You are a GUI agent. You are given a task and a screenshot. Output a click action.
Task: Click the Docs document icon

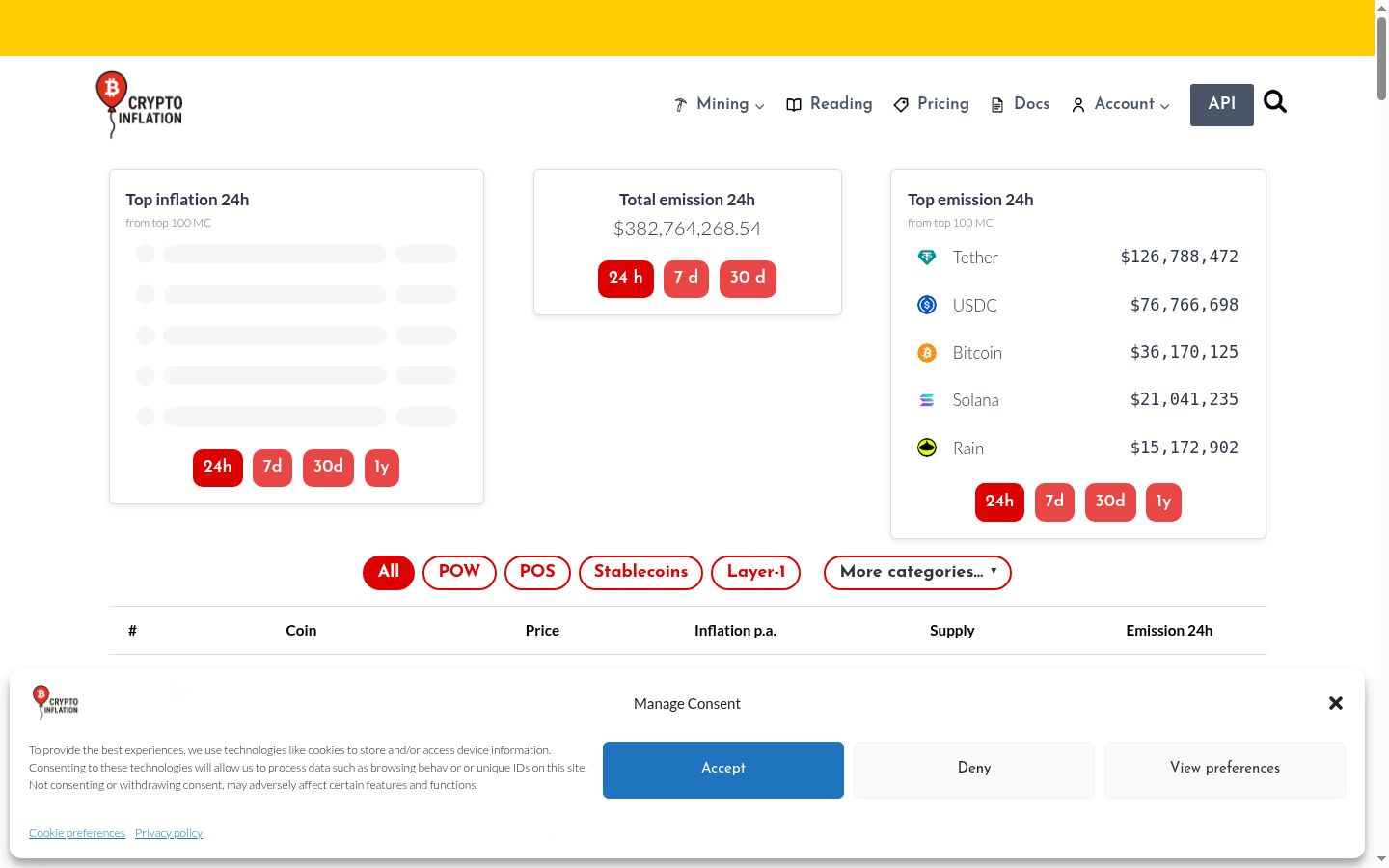pyautogui.click(x=997, y=105)
